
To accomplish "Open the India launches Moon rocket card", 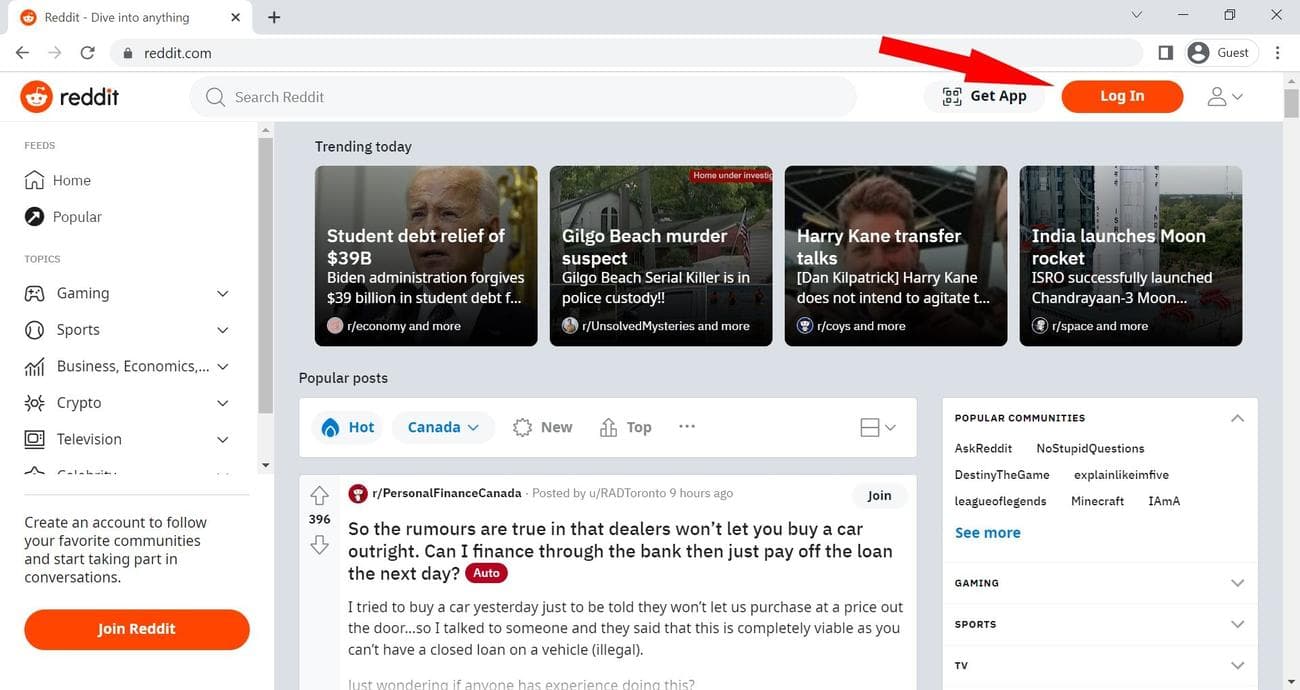I will 1130,256.
